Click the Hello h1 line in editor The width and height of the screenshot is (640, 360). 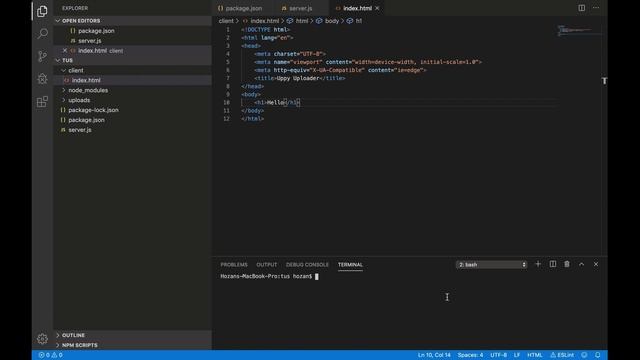(x=277, y=102)
